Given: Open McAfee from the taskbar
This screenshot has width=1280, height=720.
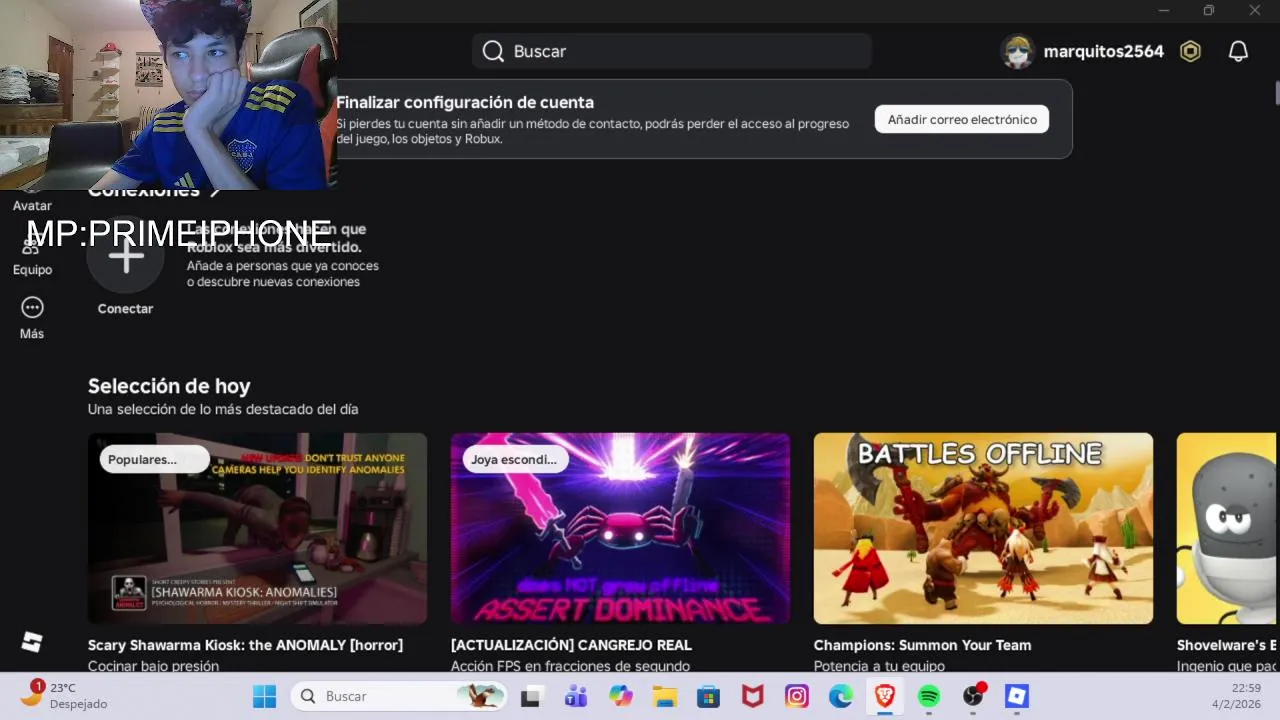Looking at the screenshot, I should pyautogui.click(x=752, y=696).
